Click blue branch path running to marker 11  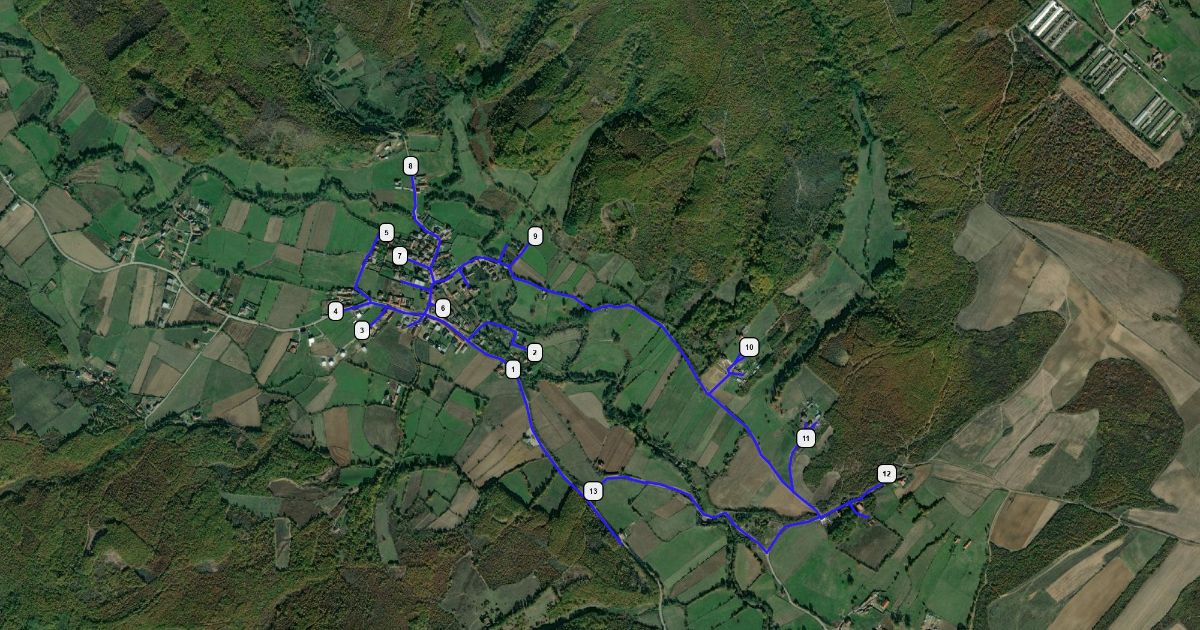pos(792,470)
